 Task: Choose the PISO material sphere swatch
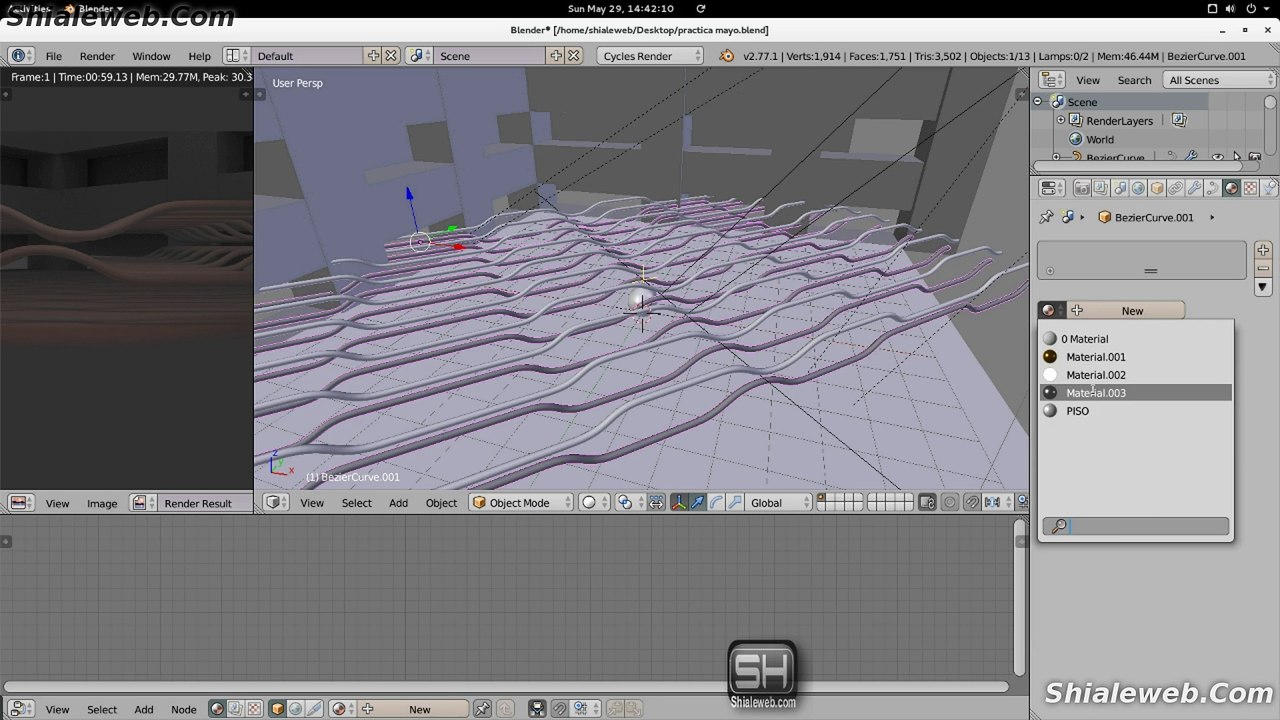(1050, 411)
